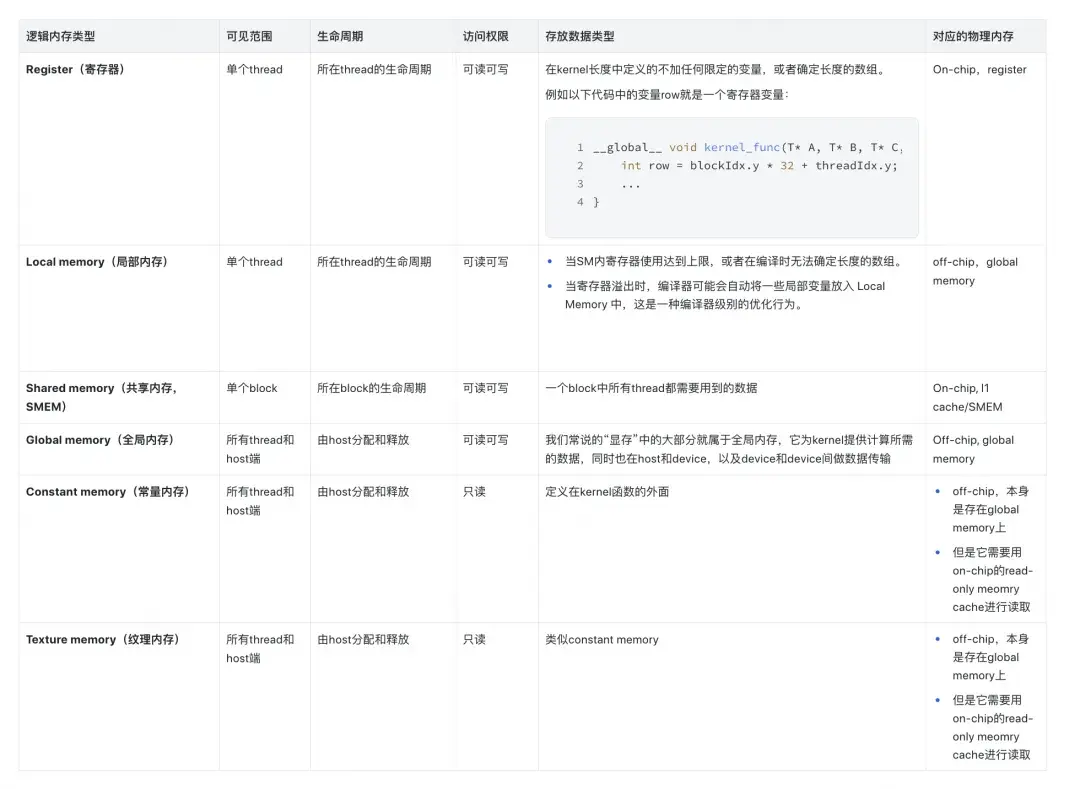The height and width of the screenshot is (789, 1080).
Task: Click 只读 in the Texture memory row
Action: click(x=474, y=640)
